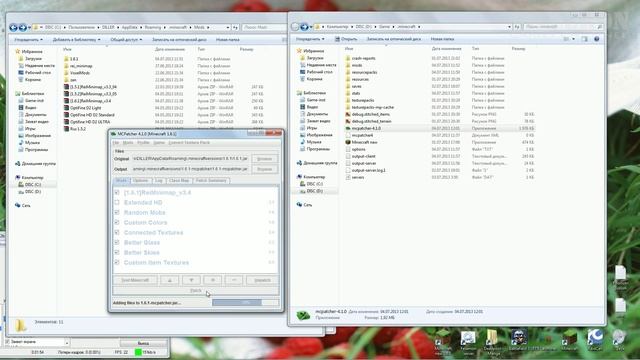Open the Mods menu in MCPatcher
The image size is (640, 360).
[128, 142]
